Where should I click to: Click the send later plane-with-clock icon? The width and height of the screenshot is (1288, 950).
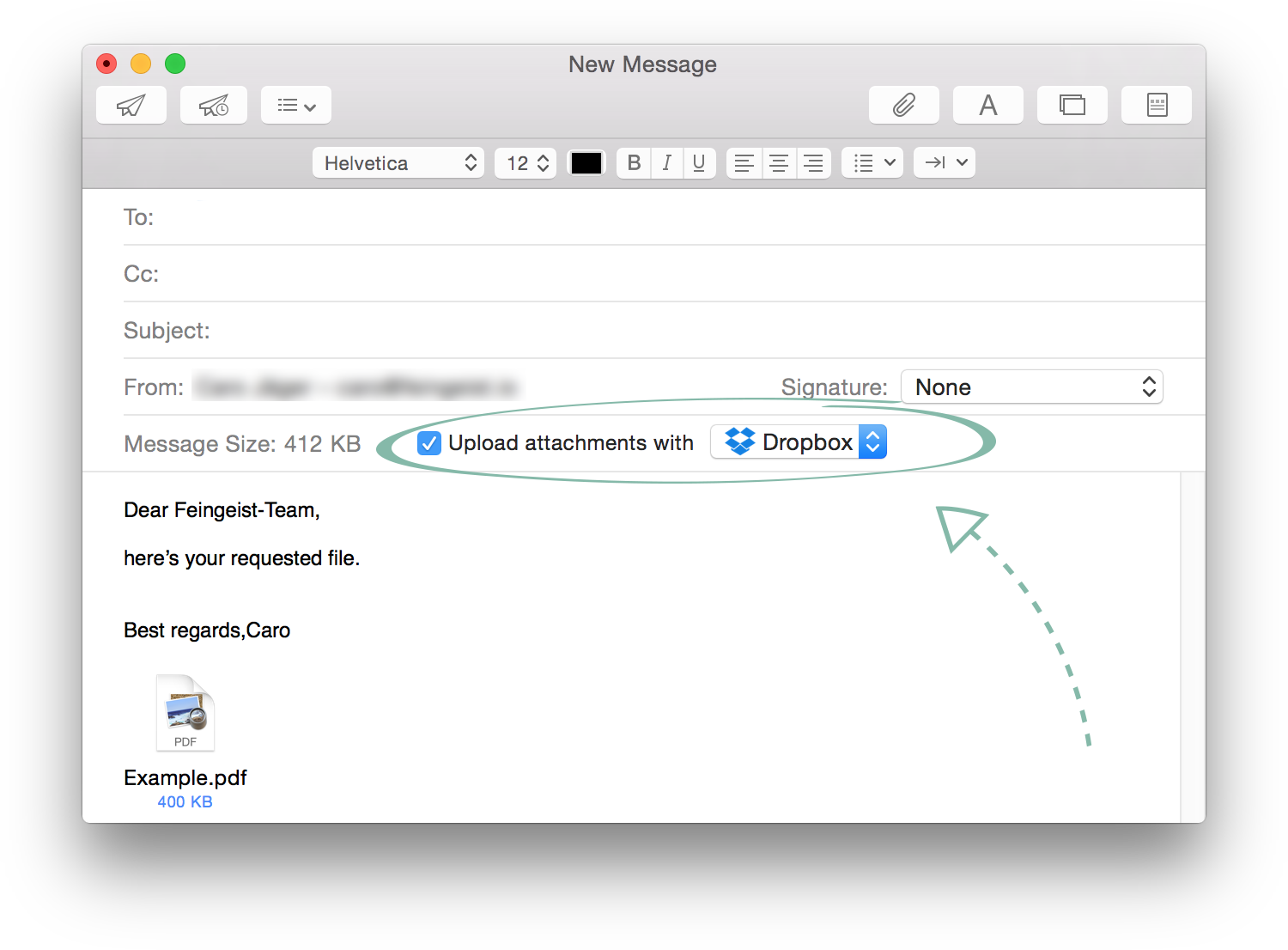[x=214, y=105]
